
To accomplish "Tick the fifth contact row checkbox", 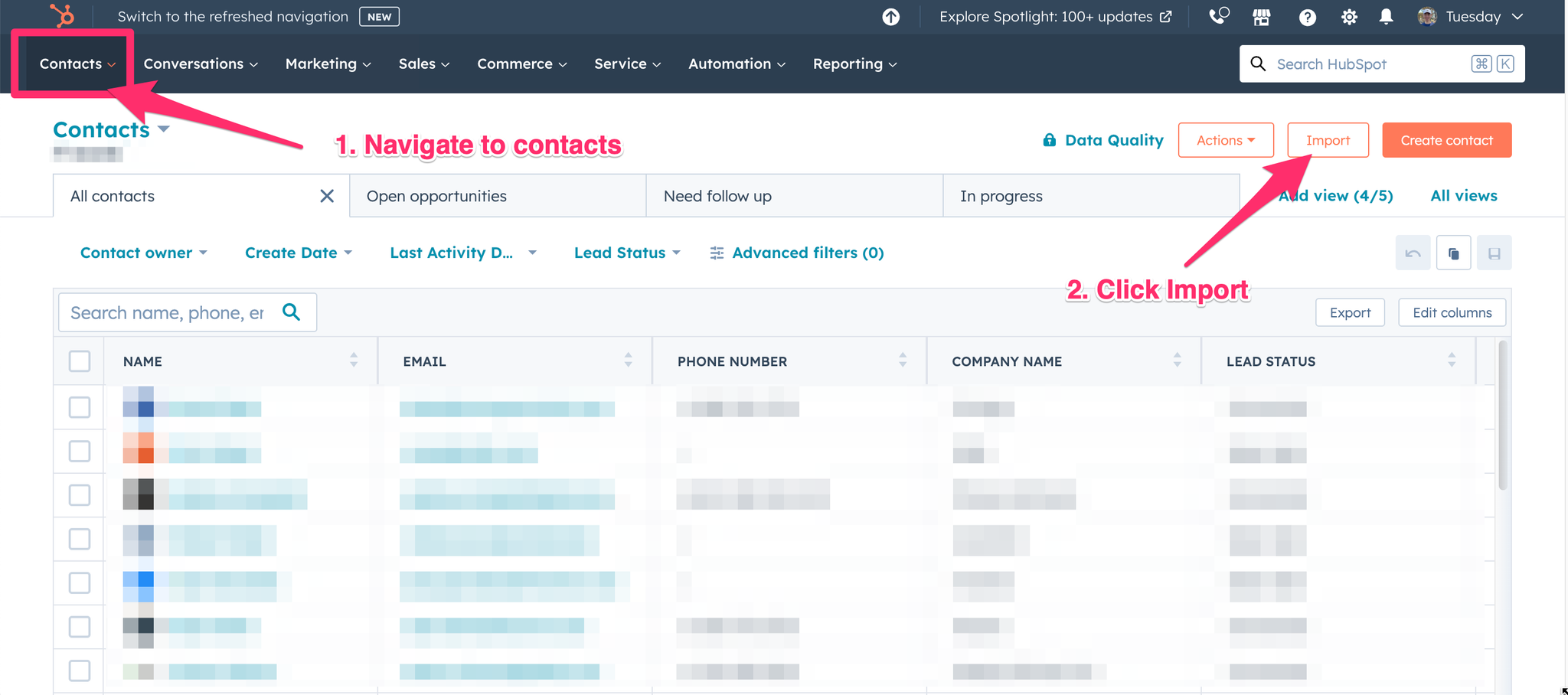I will tap(80, 582).
